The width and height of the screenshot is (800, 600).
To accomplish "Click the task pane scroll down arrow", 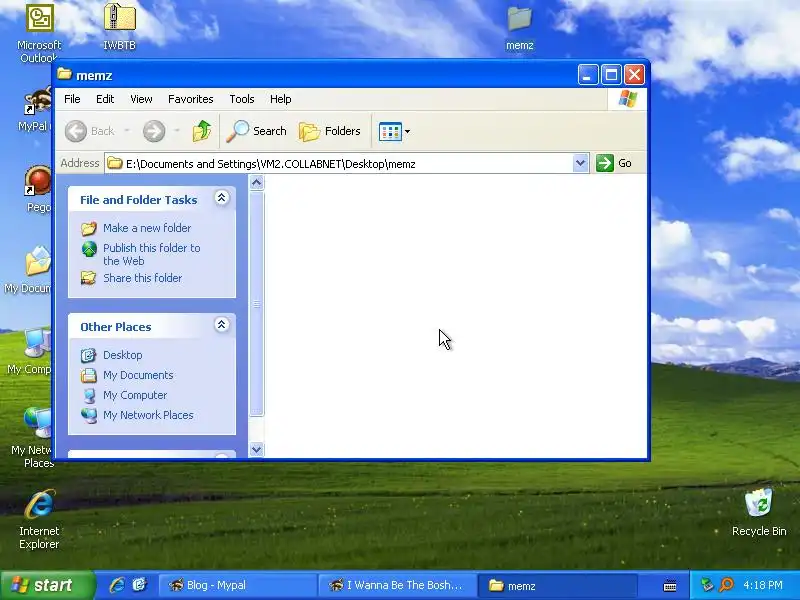I will 257,449.
